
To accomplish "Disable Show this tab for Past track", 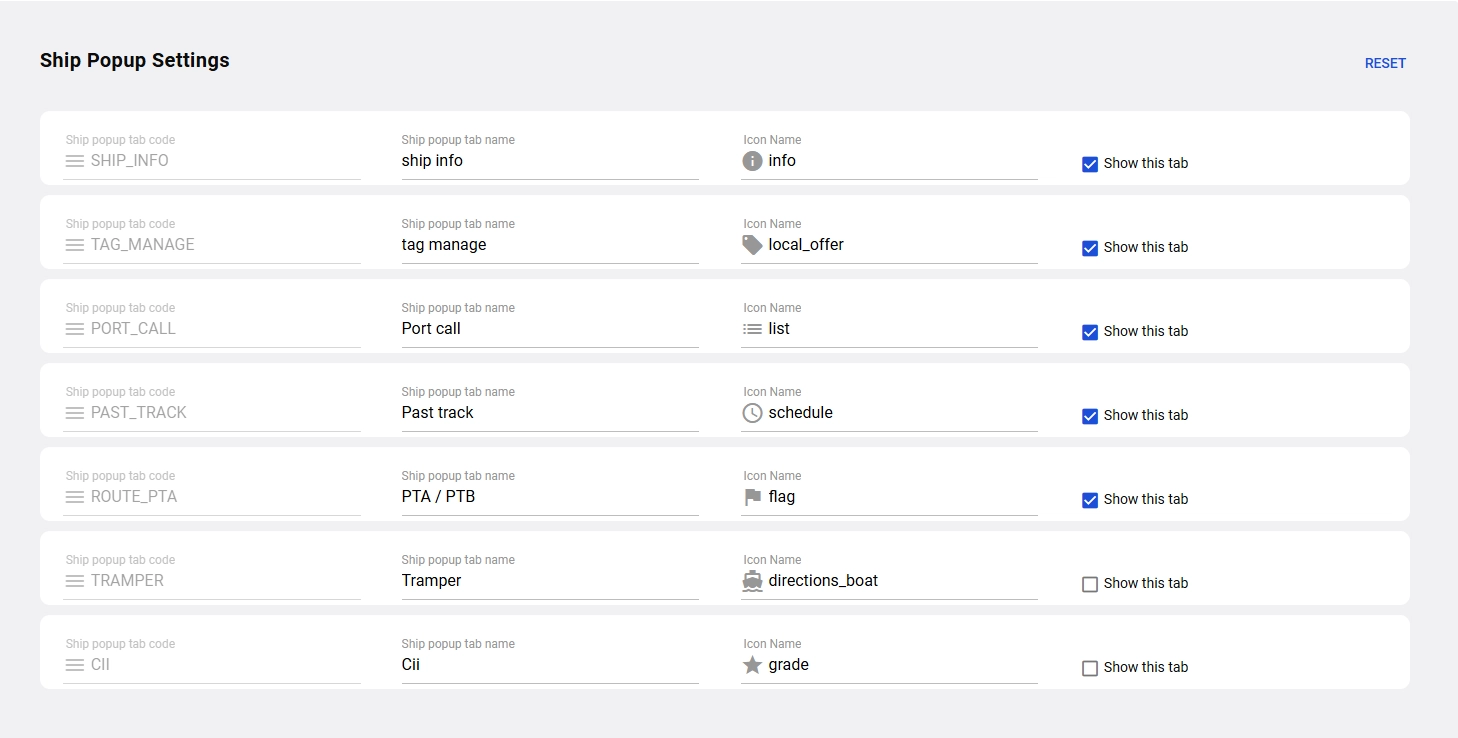I will 1090,416.
